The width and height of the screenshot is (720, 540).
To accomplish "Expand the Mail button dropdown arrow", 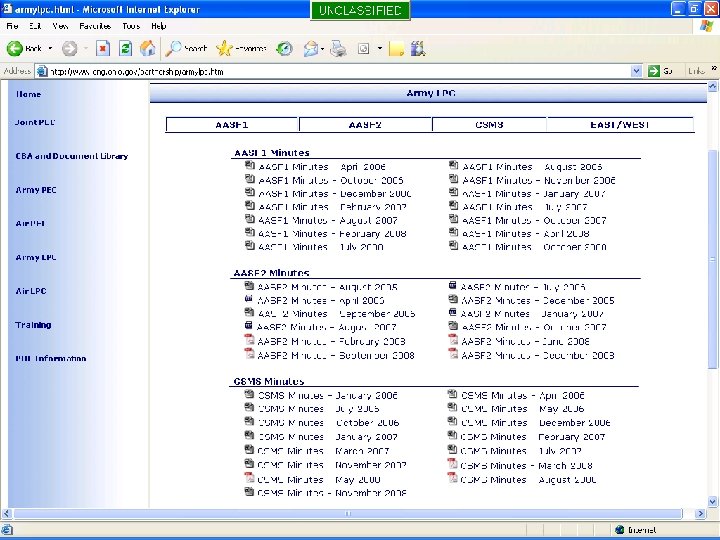I will tap(322, 48).
